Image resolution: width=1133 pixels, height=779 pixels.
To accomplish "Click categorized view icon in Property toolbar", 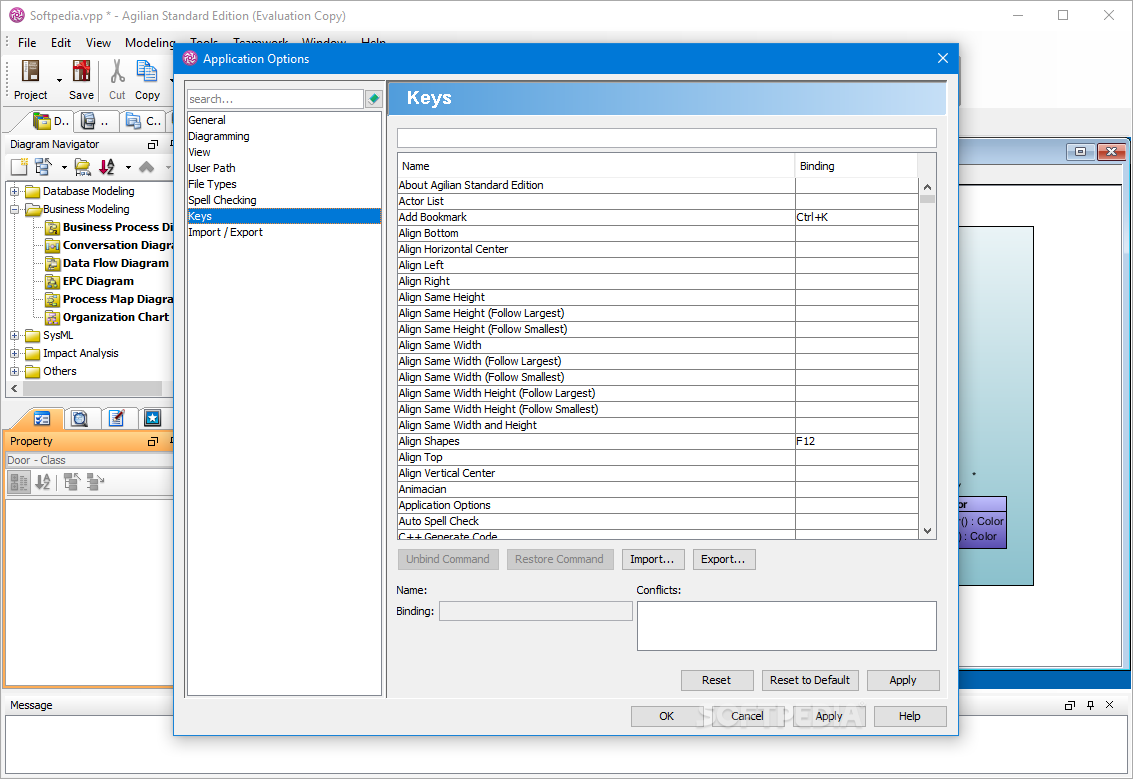I will 20,482.
